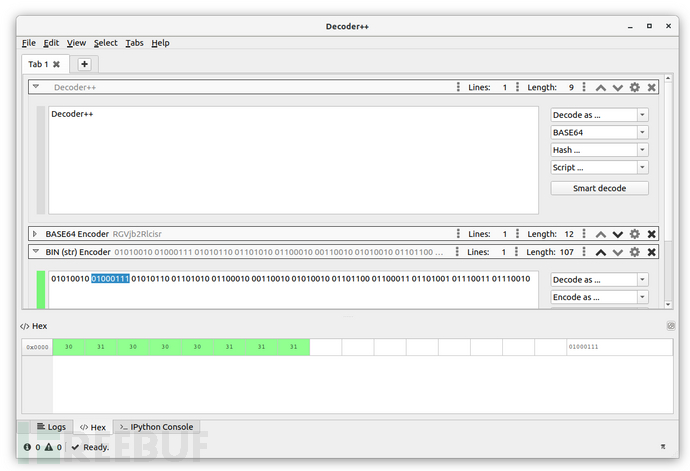Add a new tab with plus button
Viewport: 690px width, 471px height.
[x=84, y=64]
